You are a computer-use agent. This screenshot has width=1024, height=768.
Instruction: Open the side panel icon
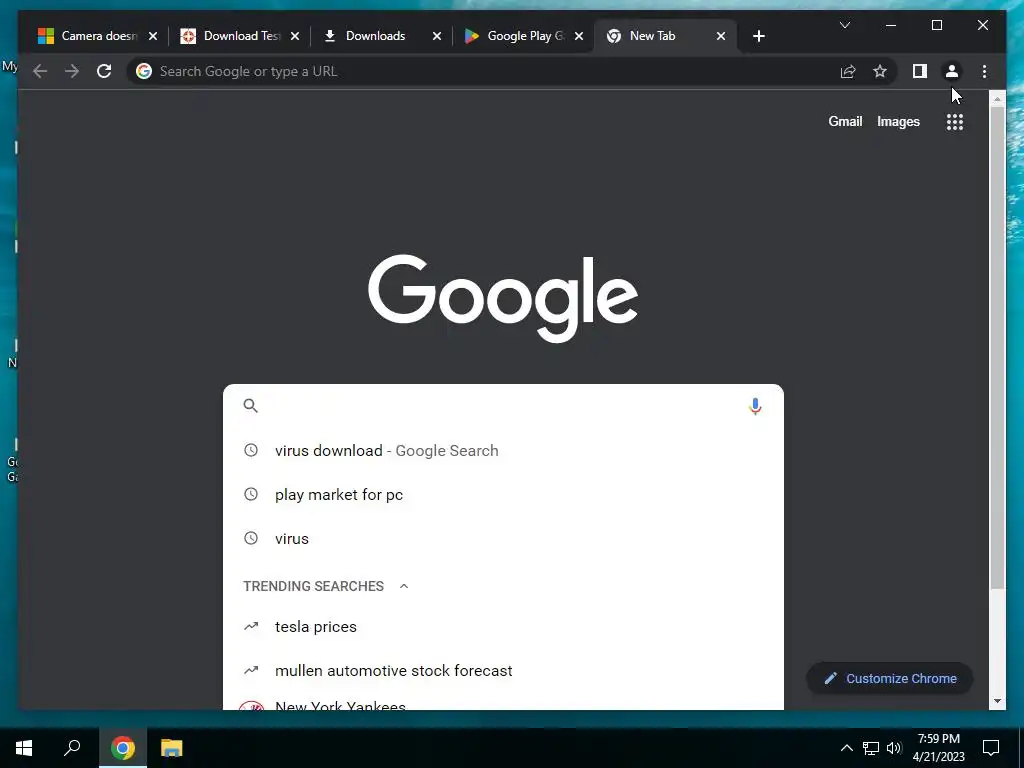click(920, 71)
